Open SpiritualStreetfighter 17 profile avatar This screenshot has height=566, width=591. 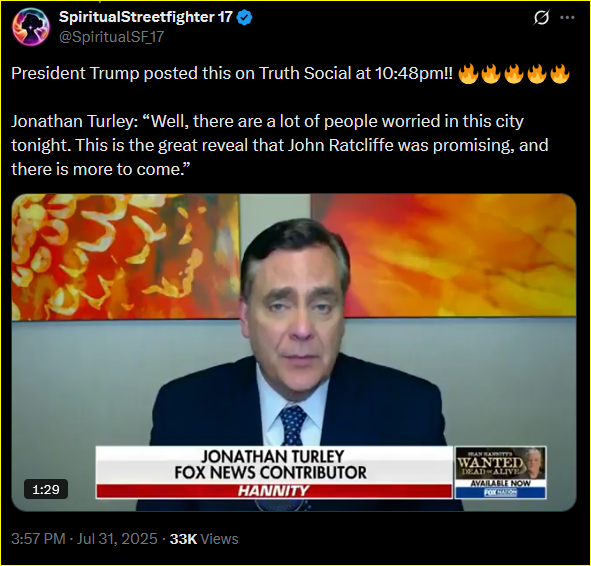(x=31, y=27)
